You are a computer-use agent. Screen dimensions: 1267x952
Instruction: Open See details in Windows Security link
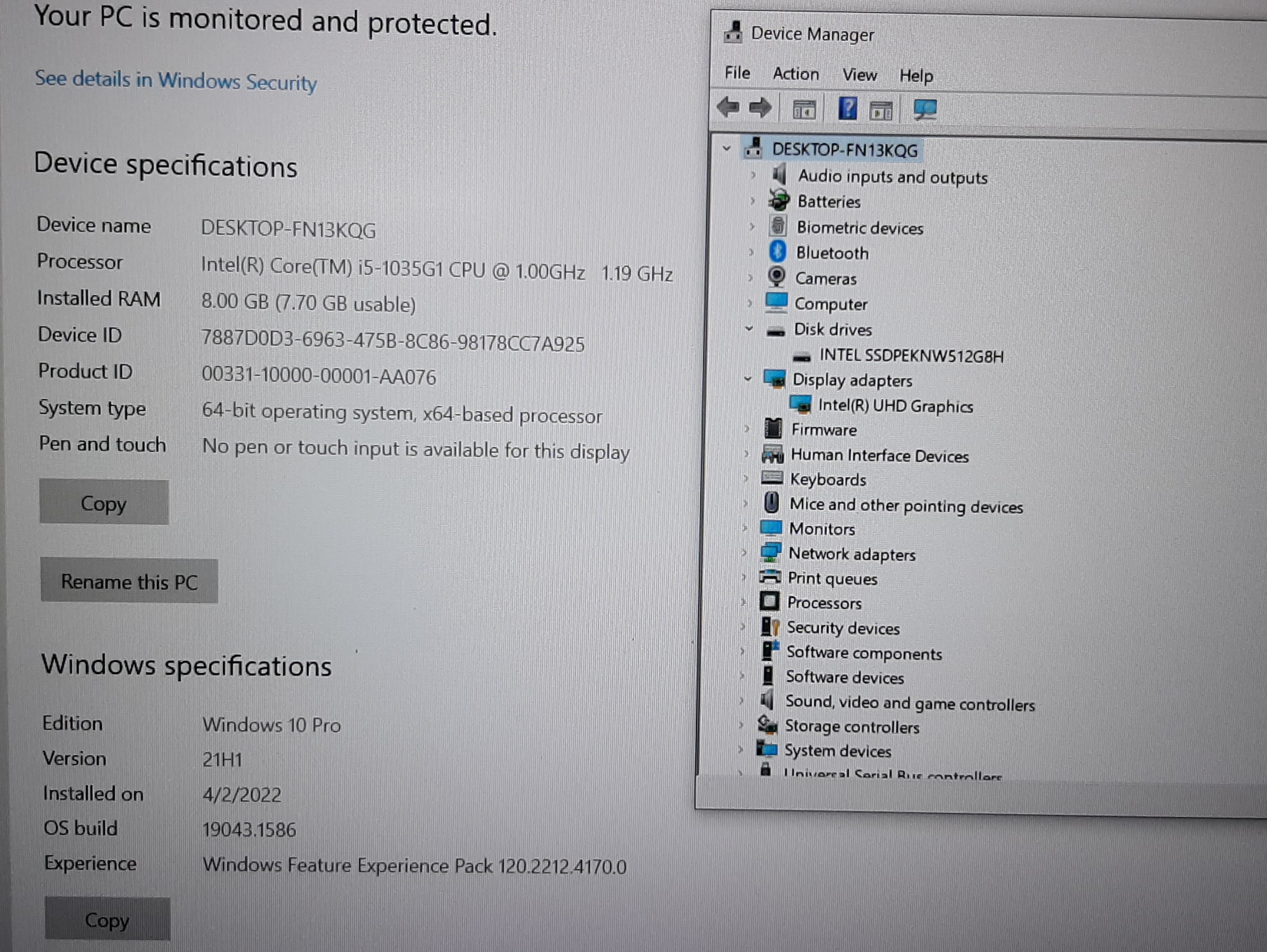click(176, 81)
